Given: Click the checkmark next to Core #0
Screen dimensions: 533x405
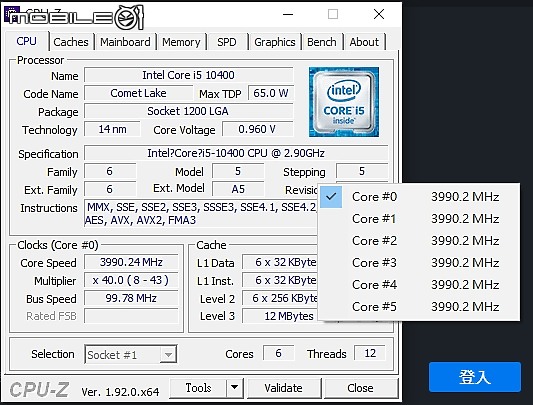Looking at the screenshot, I should coord(331,197).
